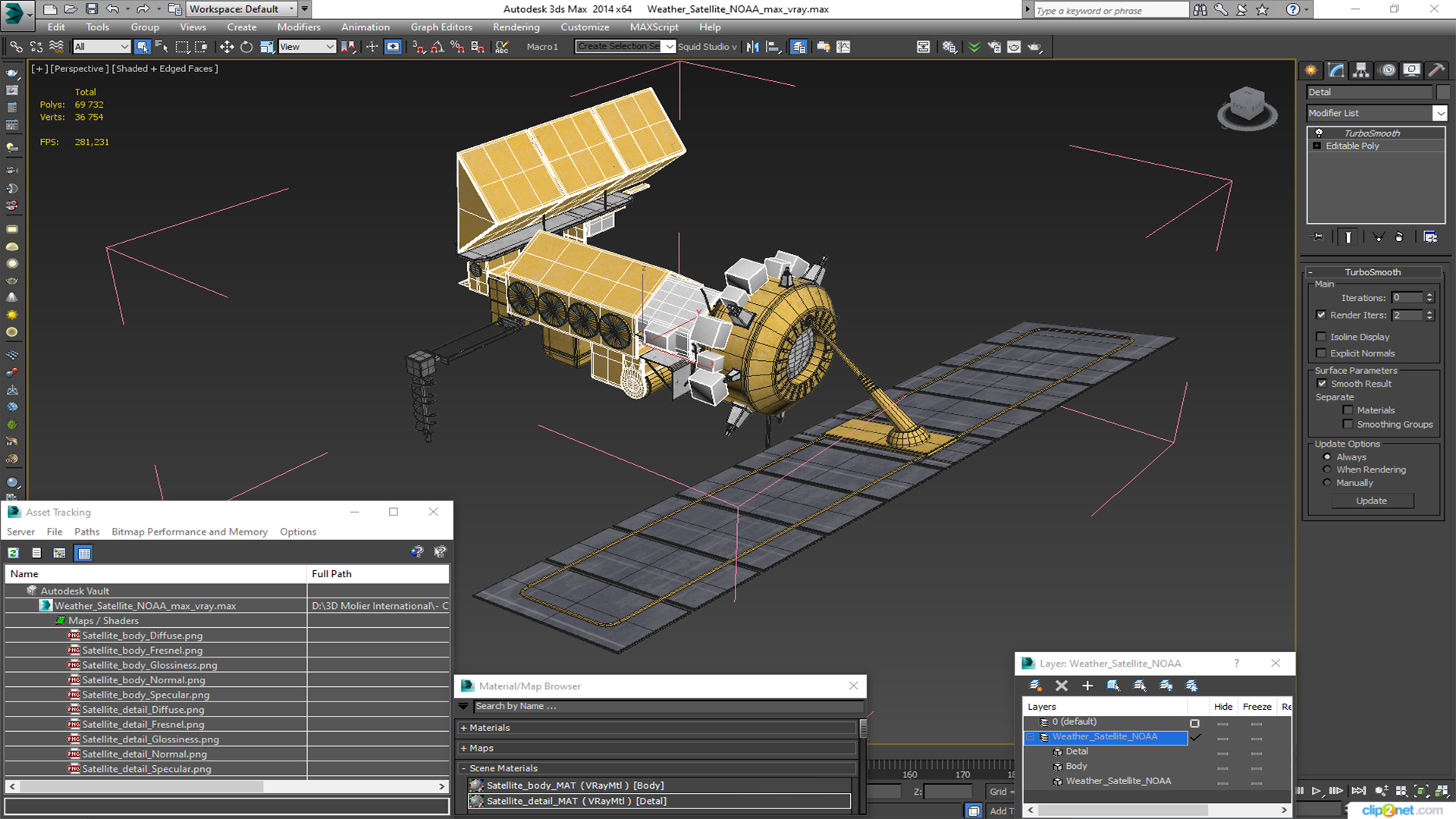
Task: Click the Render Production teapot icon
Action: tap(1035, 47)
